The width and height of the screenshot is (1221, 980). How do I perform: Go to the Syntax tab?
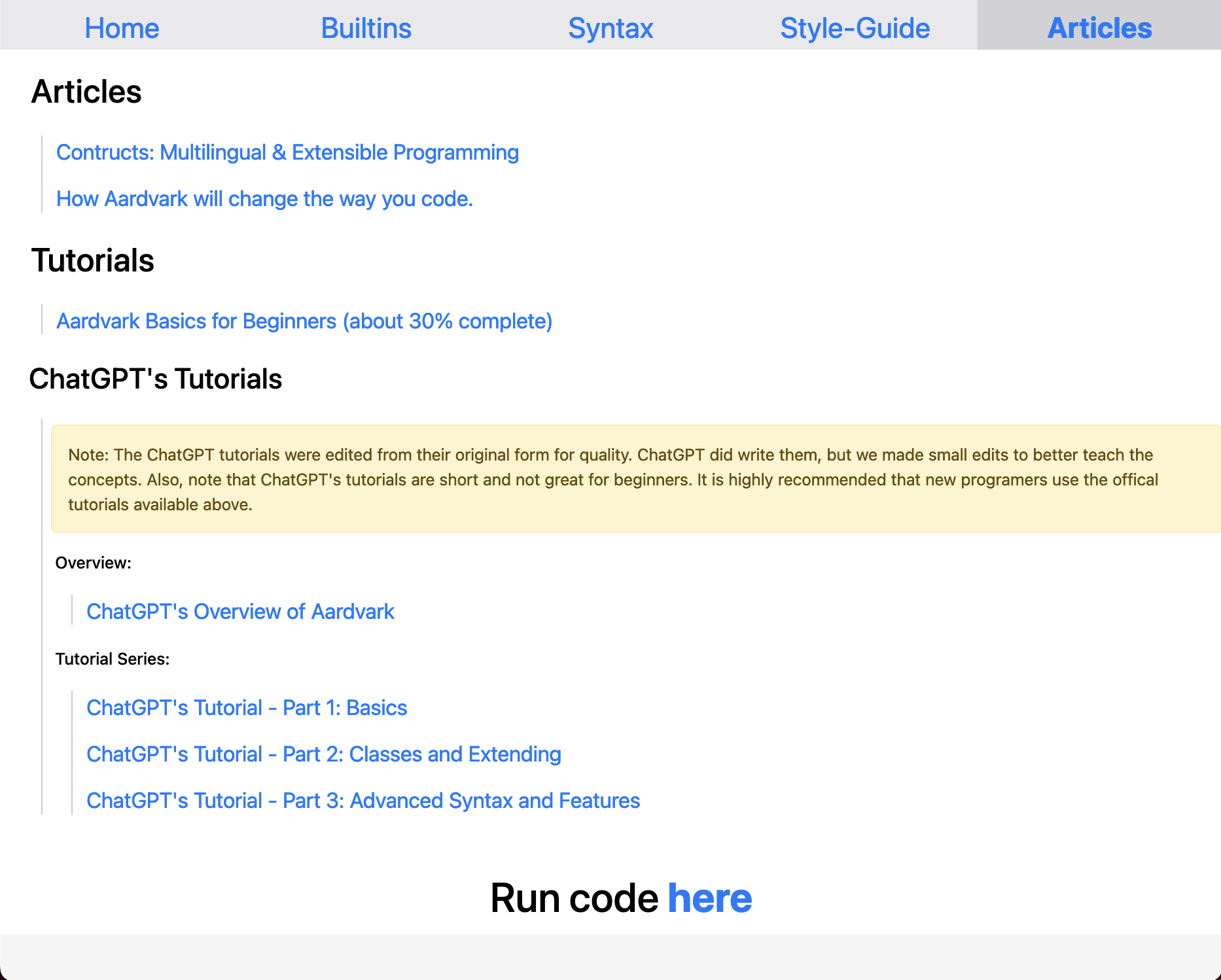(x=610, y=28)
